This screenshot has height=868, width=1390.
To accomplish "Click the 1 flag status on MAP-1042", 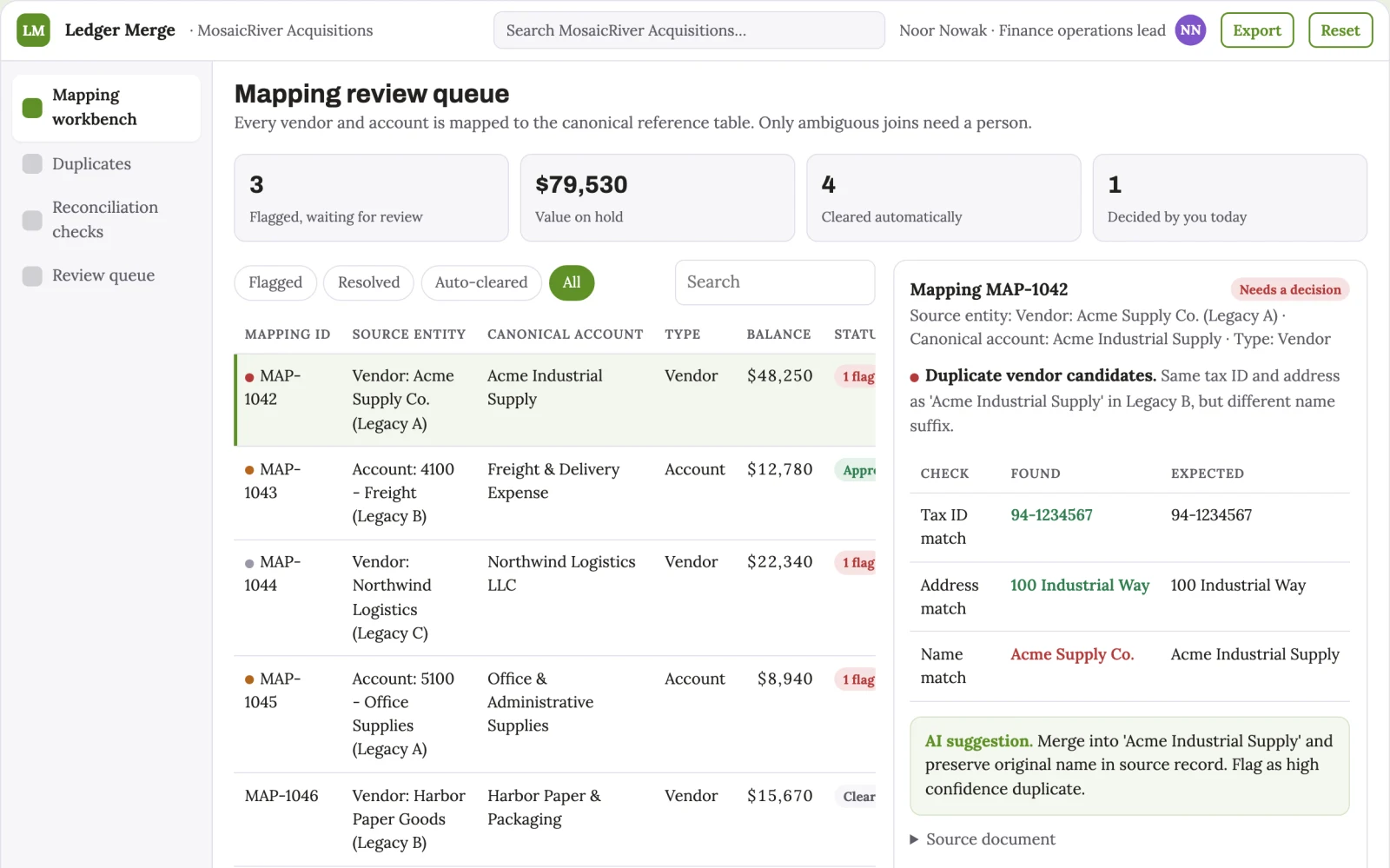I will click(857, 376).
